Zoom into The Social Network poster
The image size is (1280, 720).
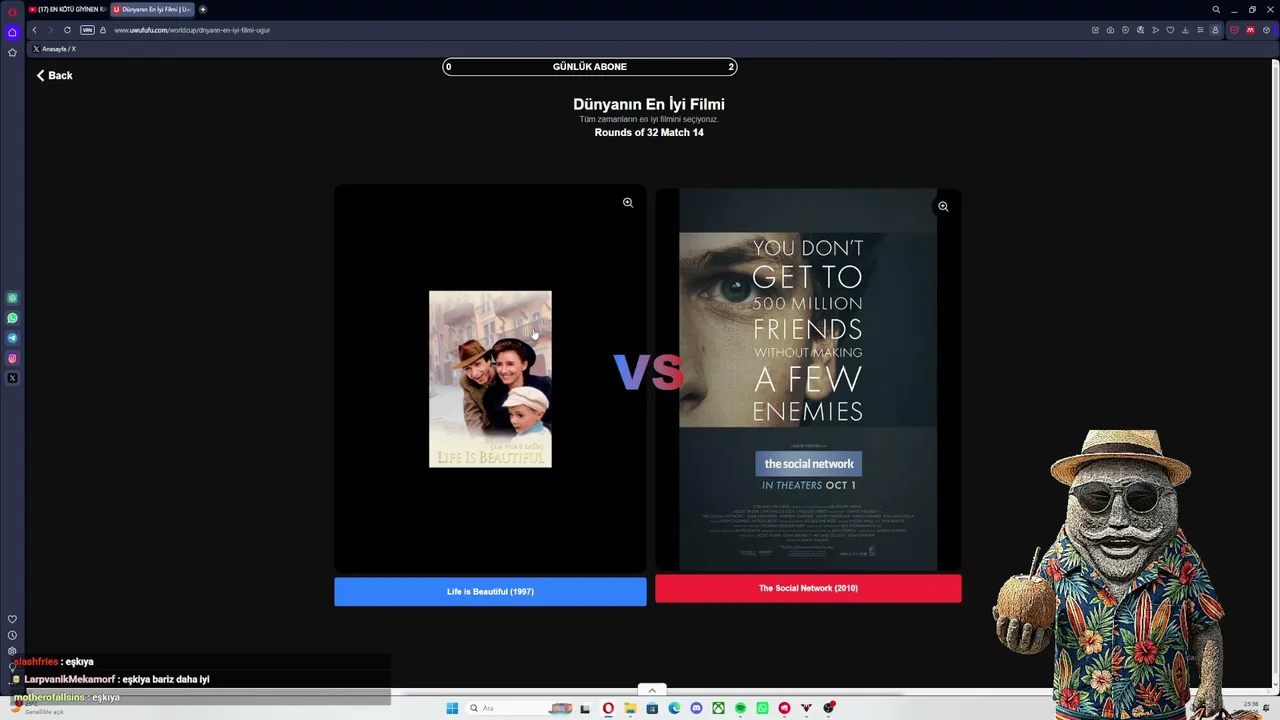(x=943, y=207)
